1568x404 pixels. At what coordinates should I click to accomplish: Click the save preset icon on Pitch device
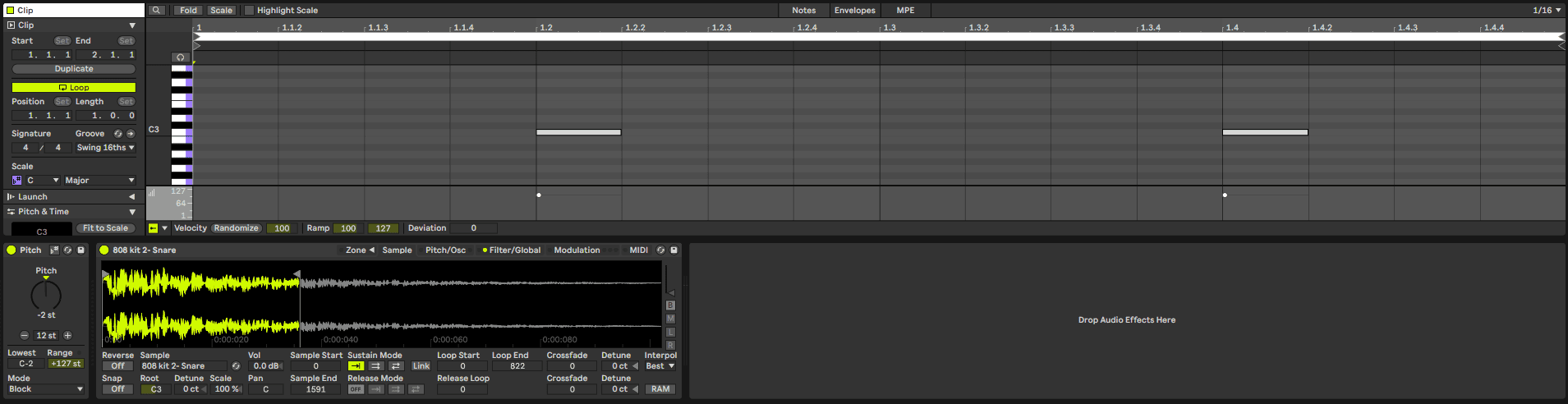click(x=80, y=250)
